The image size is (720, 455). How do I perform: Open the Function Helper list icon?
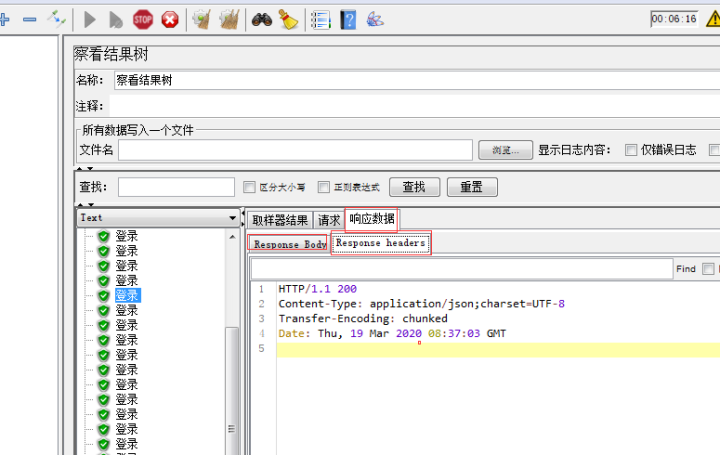(x=321, y=20)
